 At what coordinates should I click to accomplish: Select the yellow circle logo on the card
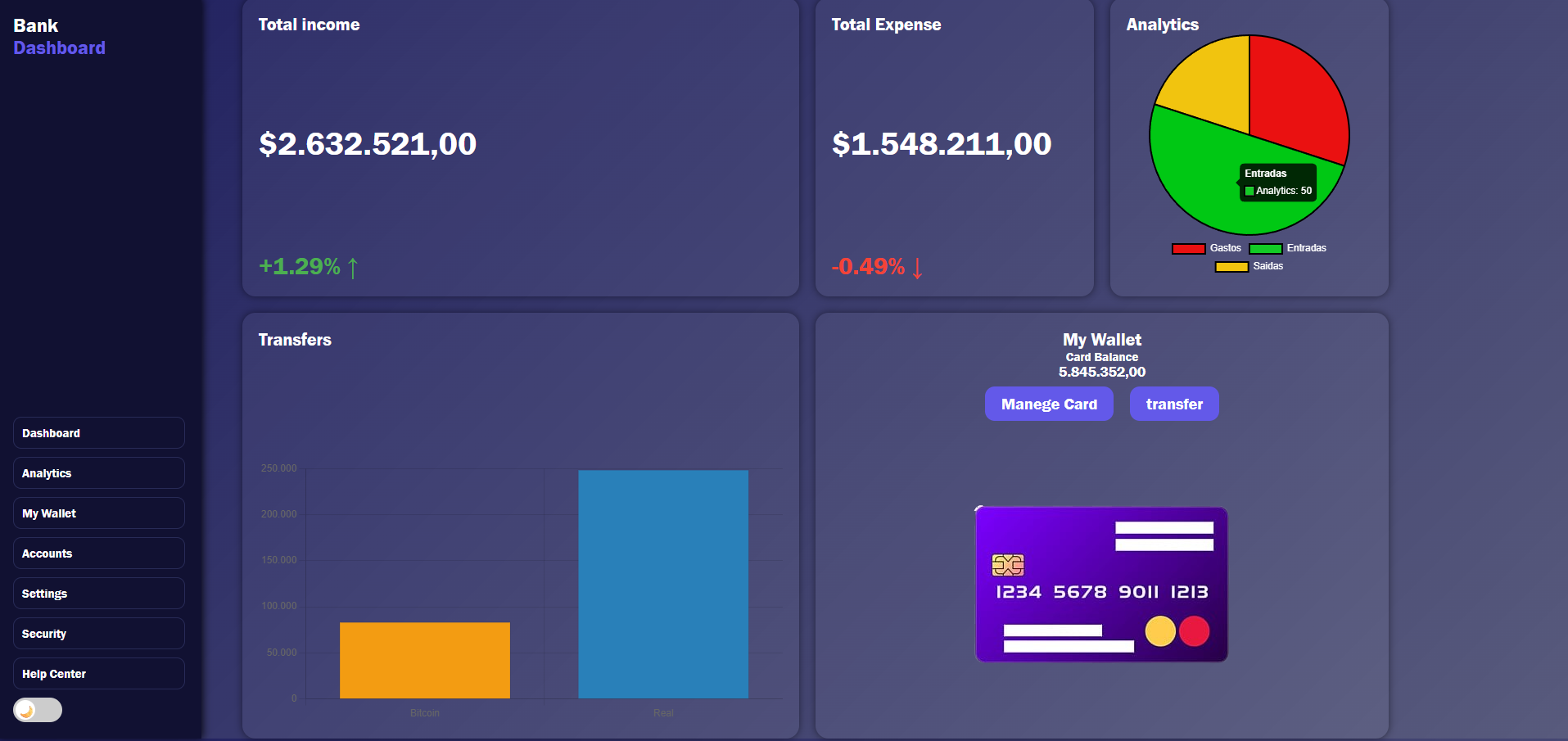[x=1159, y=630]
